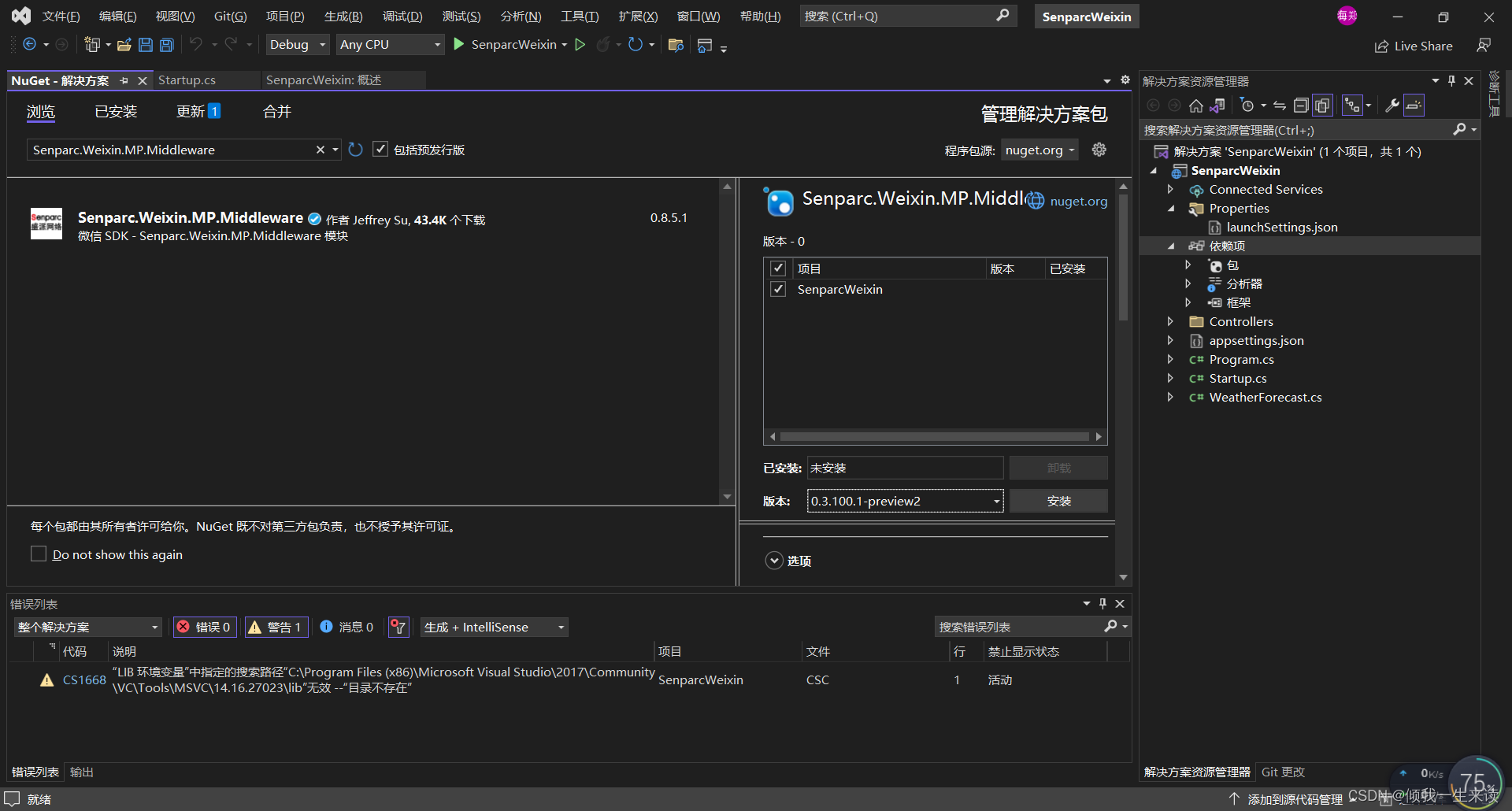
Task: Click the search magnifier in error list search
Action: 1110,627
